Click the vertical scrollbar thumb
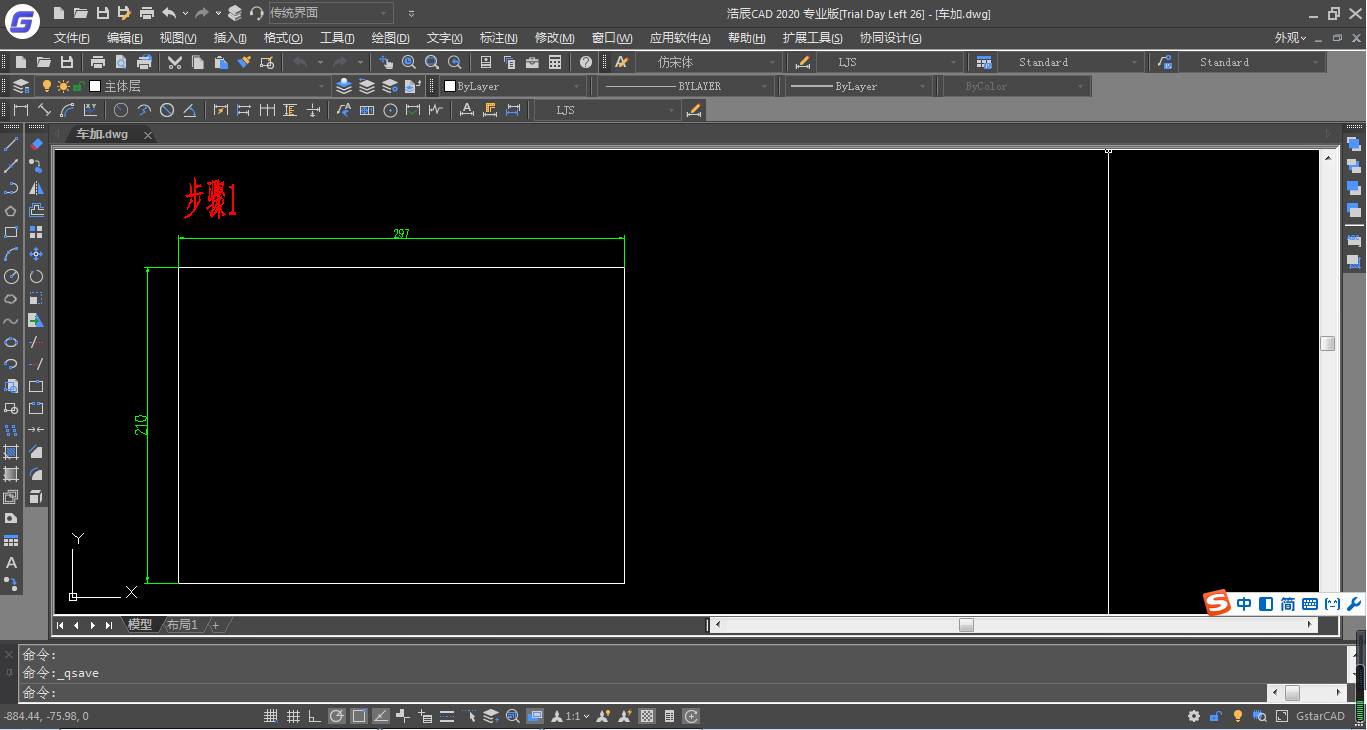The image size is (1367, 730). (1327, 343)
